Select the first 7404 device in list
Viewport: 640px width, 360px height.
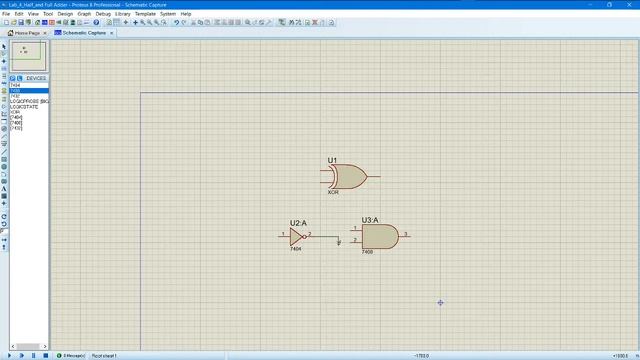click(x=29, y=85)
